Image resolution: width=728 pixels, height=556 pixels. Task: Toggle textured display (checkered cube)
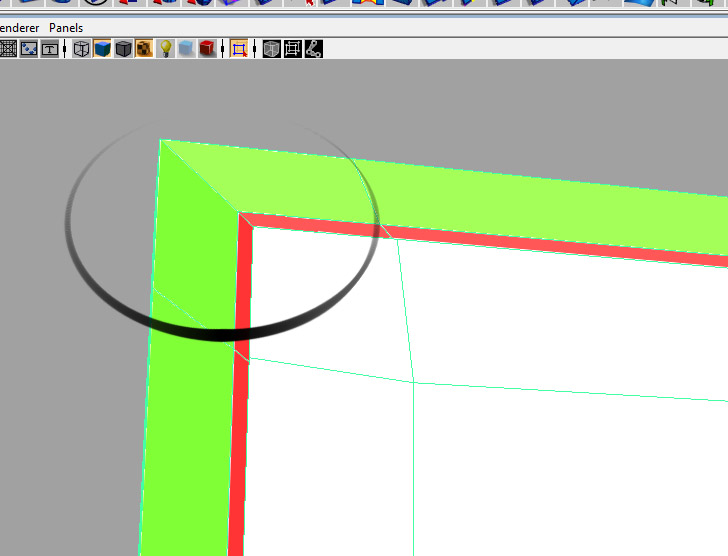pos(144,49)
